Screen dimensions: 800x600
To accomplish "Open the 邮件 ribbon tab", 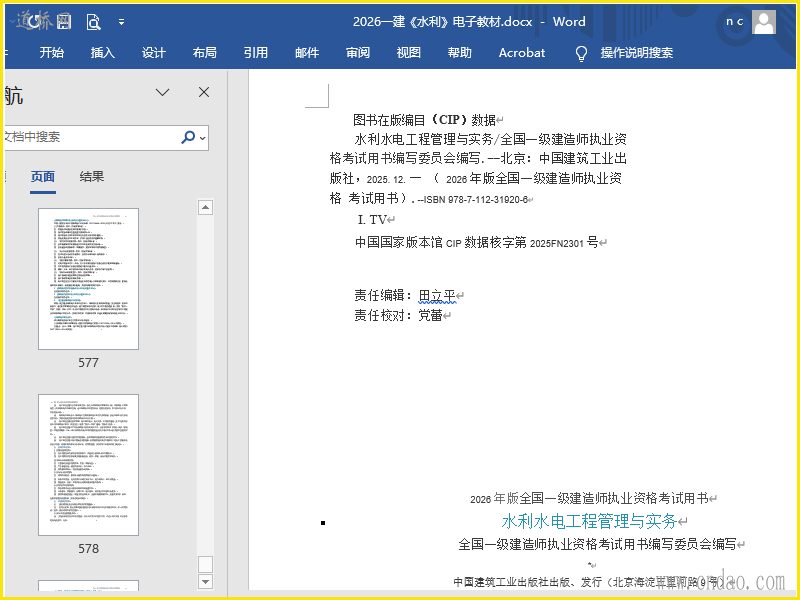I will [x=307, y=53].
